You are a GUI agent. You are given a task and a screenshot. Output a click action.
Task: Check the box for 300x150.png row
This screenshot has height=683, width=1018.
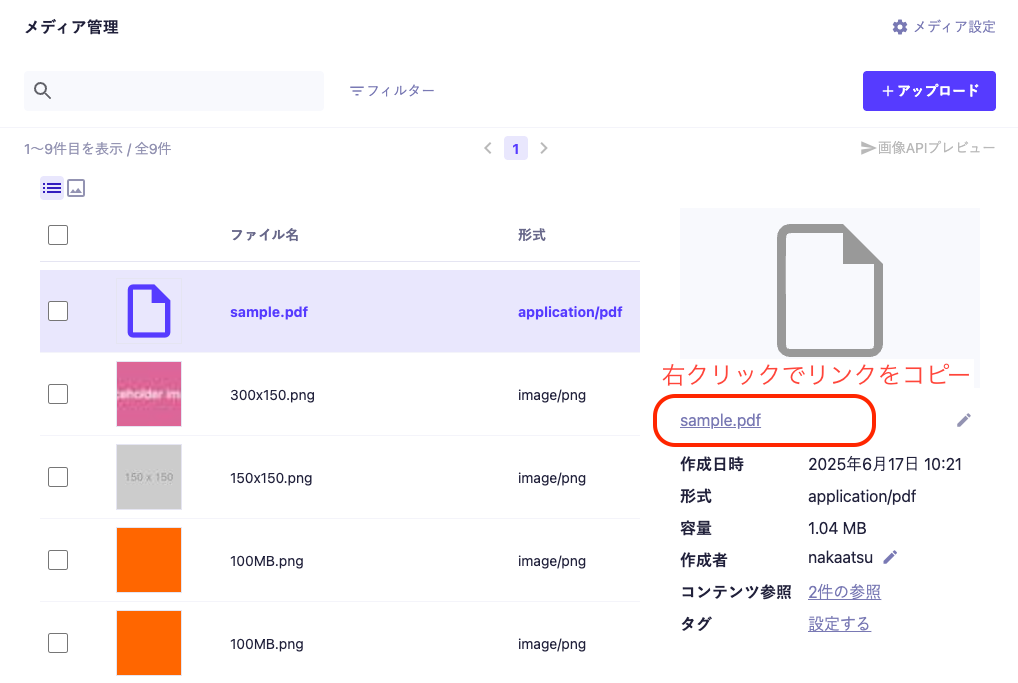58,394
